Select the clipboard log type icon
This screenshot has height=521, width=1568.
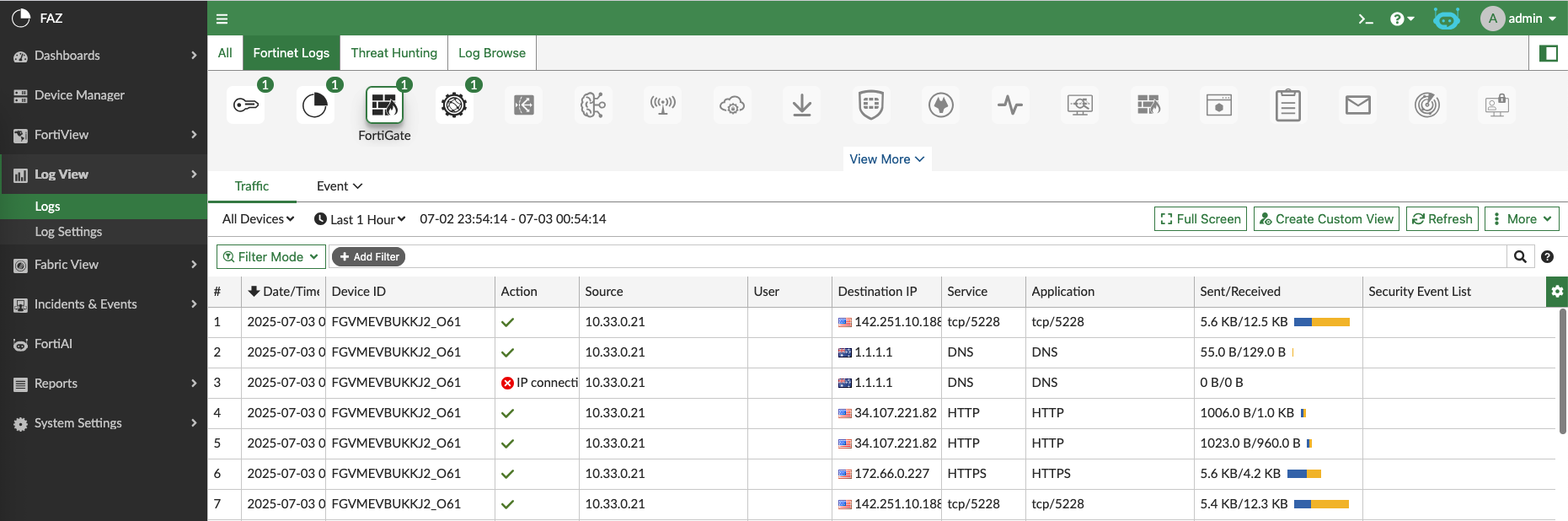point(1287,105)
